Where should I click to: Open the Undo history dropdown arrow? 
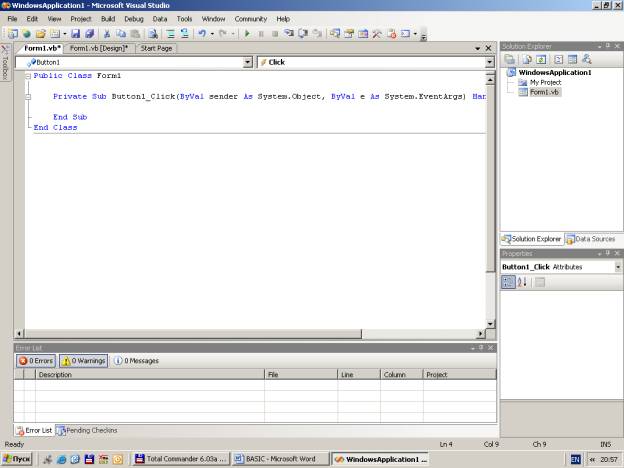pyautogui.click(x=212, y=34)
